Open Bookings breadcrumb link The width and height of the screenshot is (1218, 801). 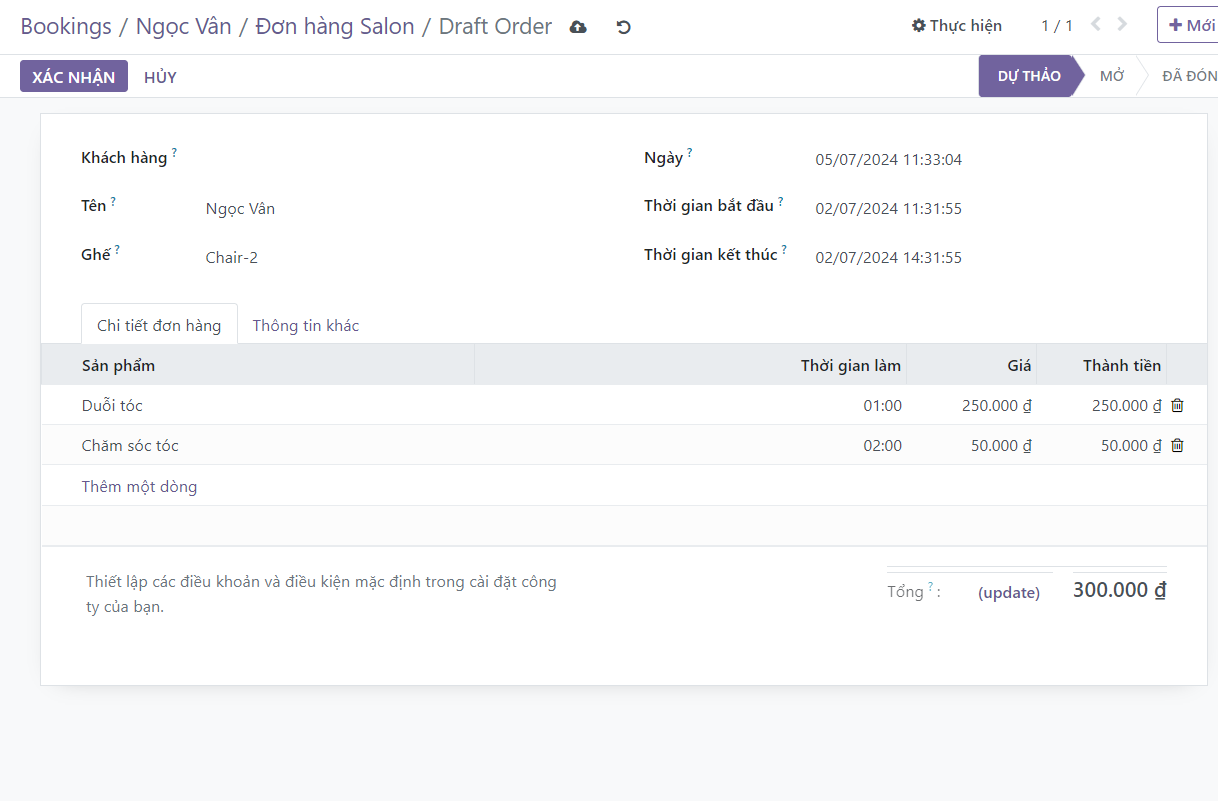[x=66, y=27]
